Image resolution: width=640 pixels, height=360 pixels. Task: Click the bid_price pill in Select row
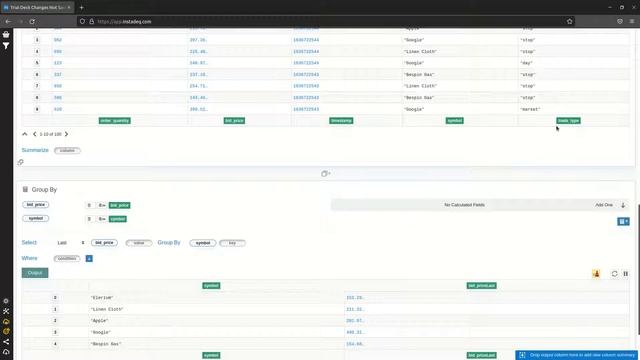(x=104, y=243)
